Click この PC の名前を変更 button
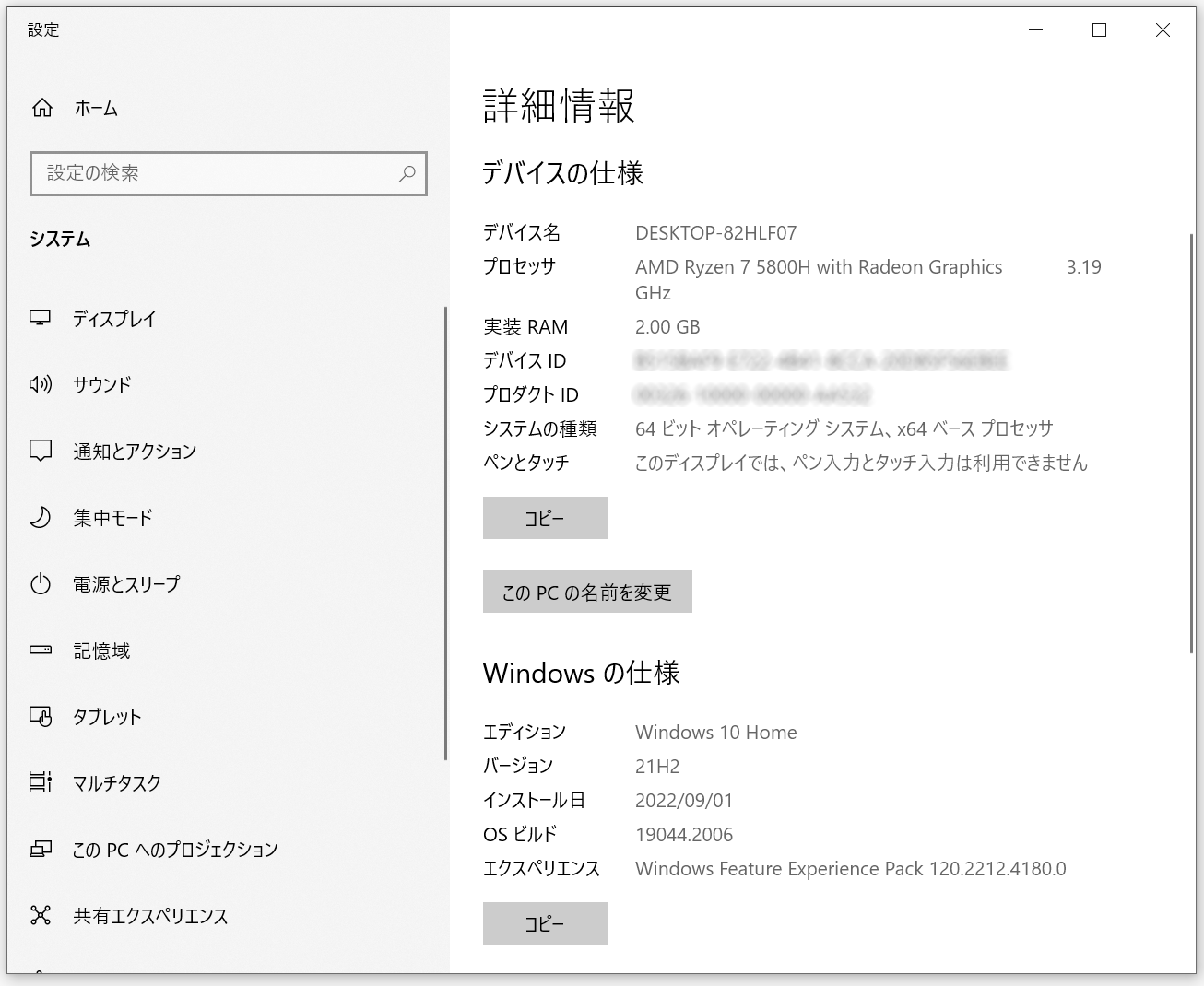Viewport: 1204px width, 986px height. click(587, 592)
